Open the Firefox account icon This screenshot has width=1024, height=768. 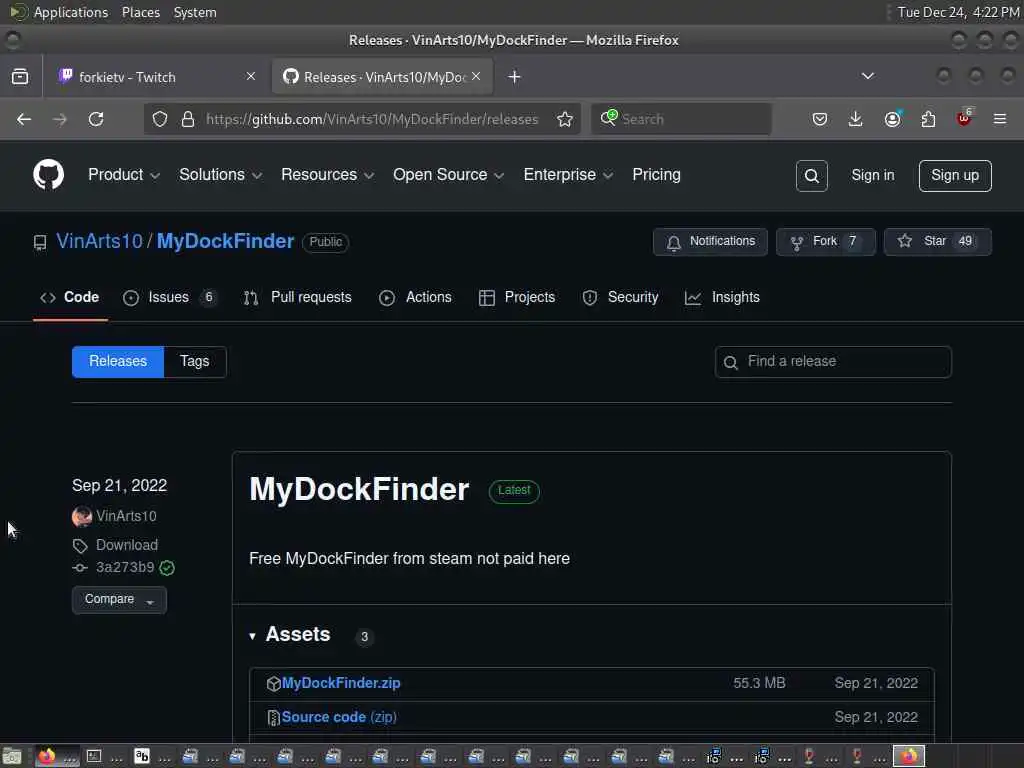click(x=892, y=119)
